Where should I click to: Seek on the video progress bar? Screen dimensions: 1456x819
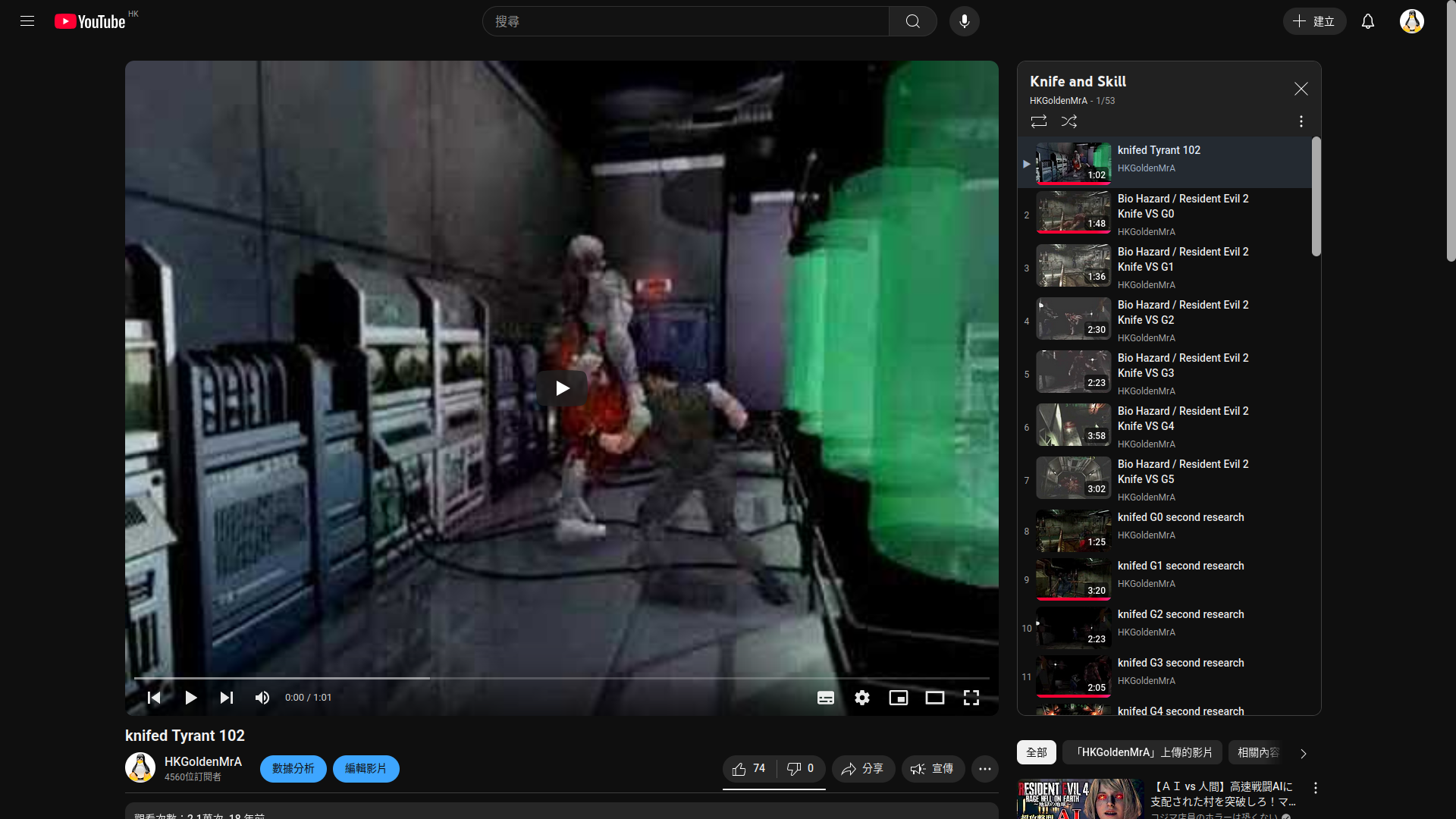coord(562,678)
